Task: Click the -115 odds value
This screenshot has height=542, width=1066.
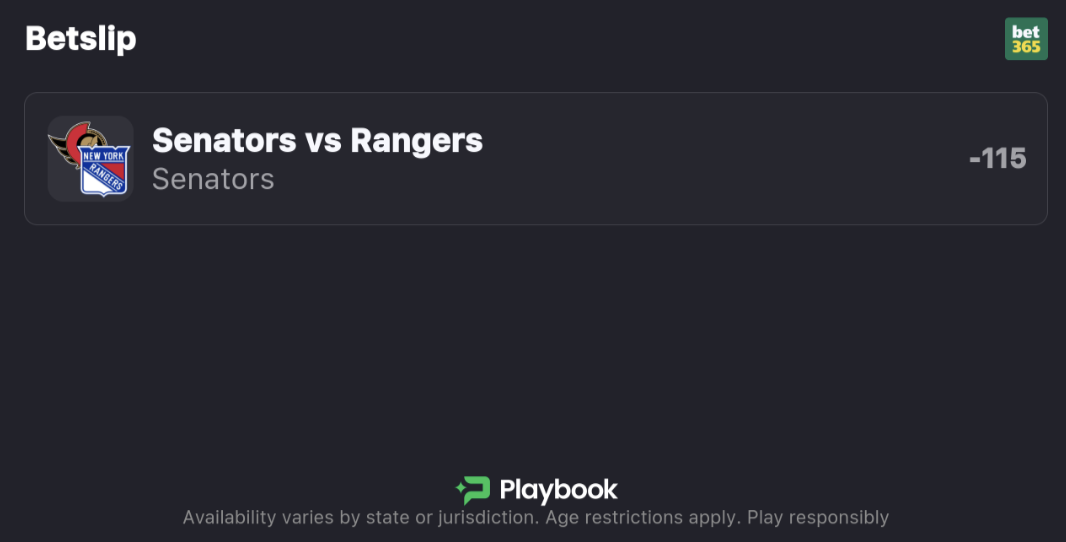Action: pos(997,159)
